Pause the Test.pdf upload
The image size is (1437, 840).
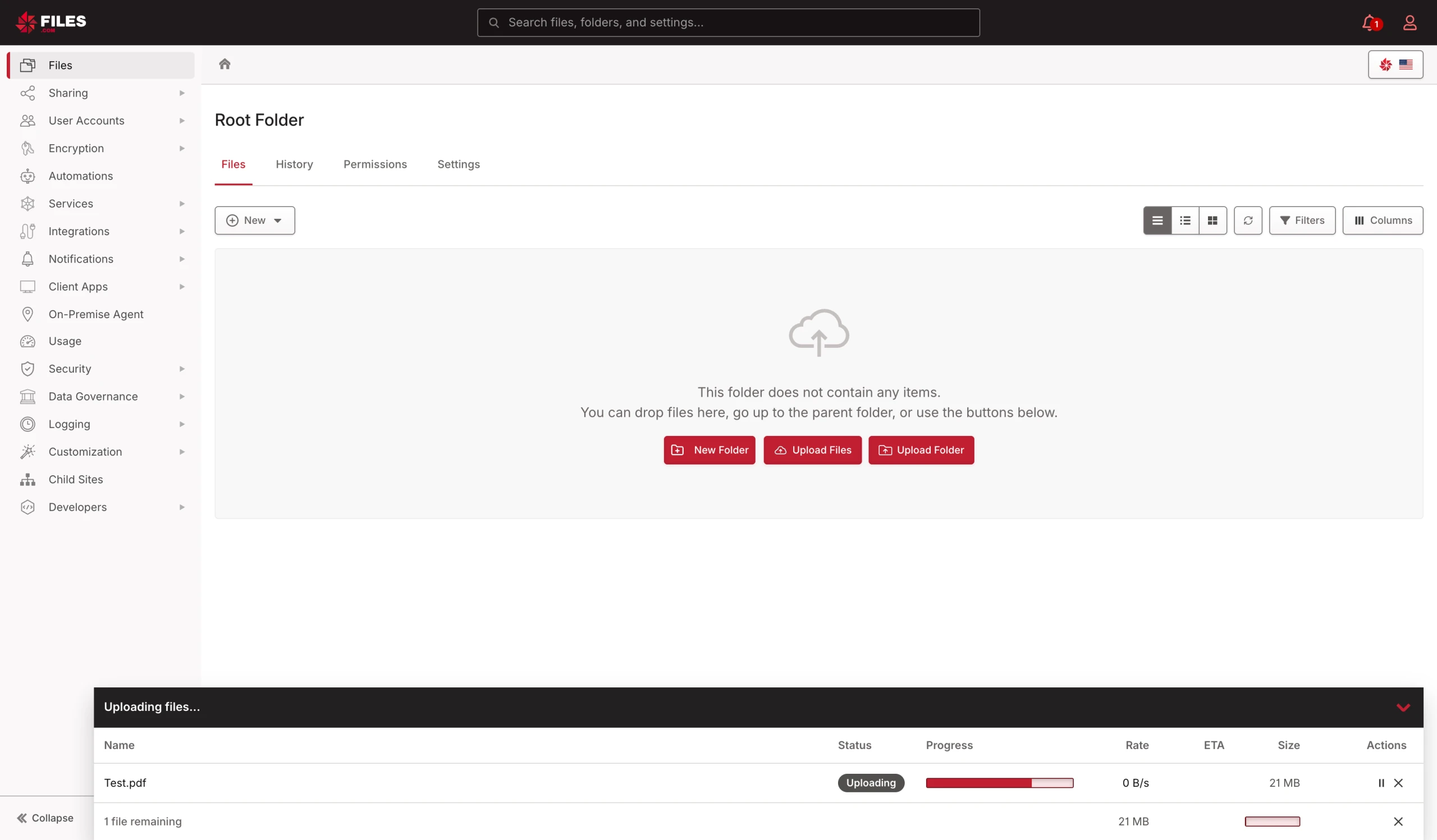click(x=1381, y=783)
